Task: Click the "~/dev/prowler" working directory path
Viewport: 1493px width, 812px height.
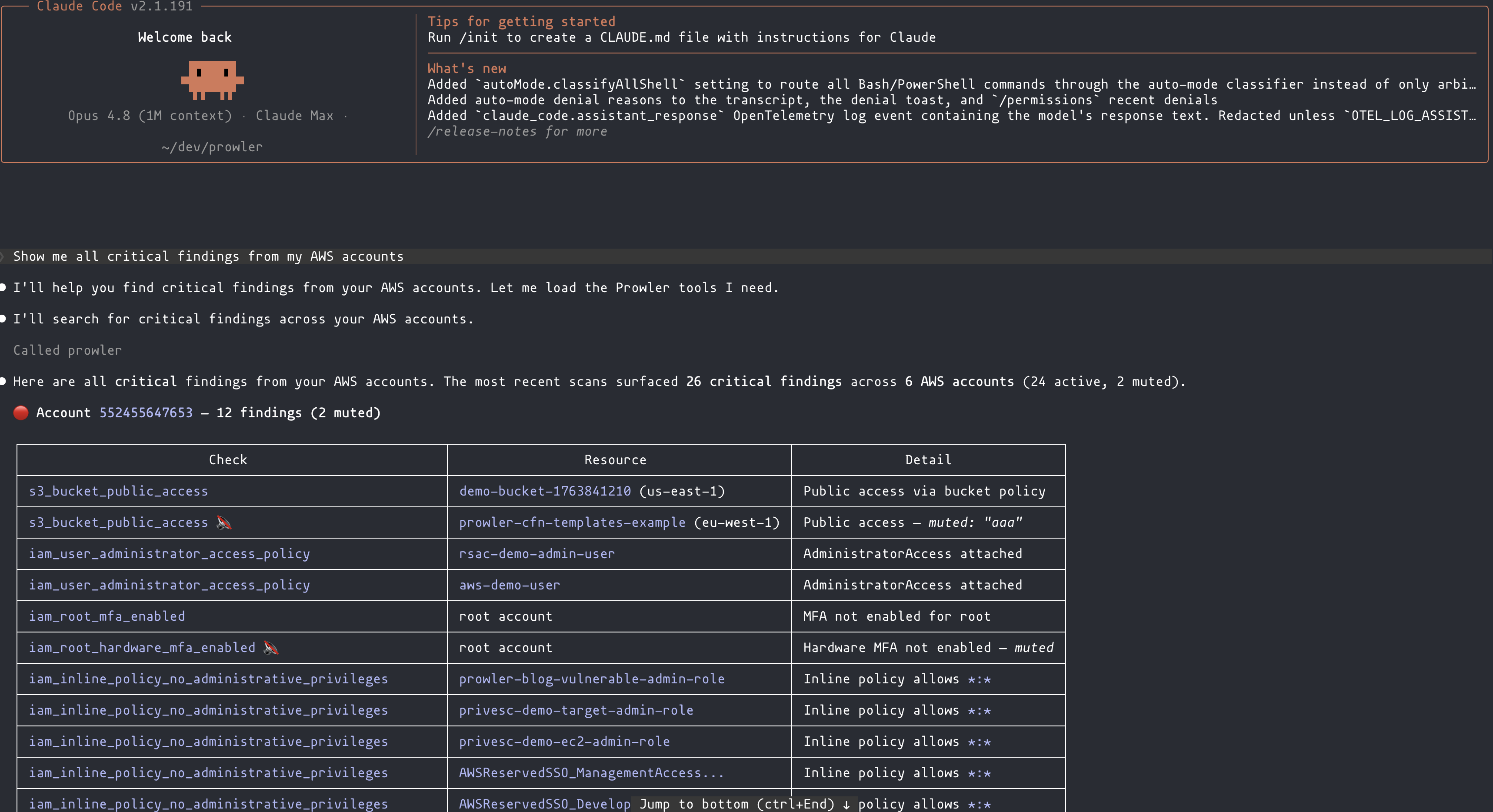Action: pos(212,146)
